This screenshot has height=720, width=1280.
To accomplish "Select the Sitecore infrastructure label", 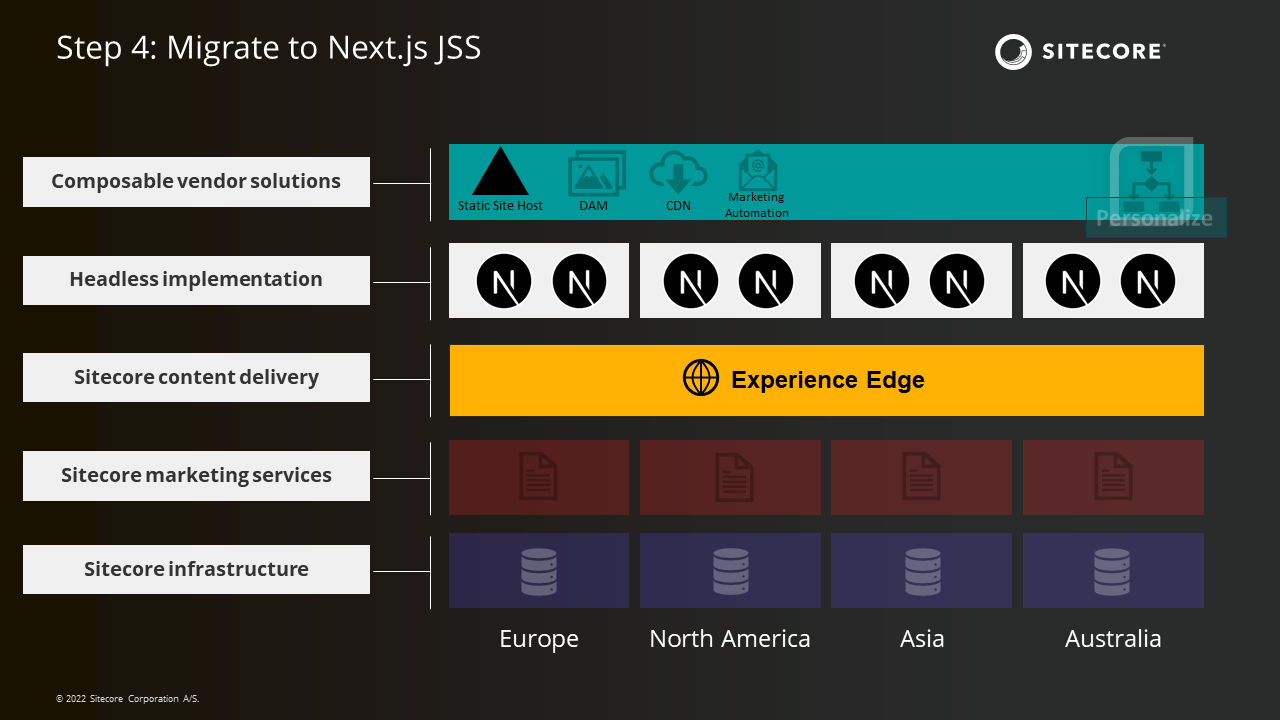I will [x=196, y=570].
